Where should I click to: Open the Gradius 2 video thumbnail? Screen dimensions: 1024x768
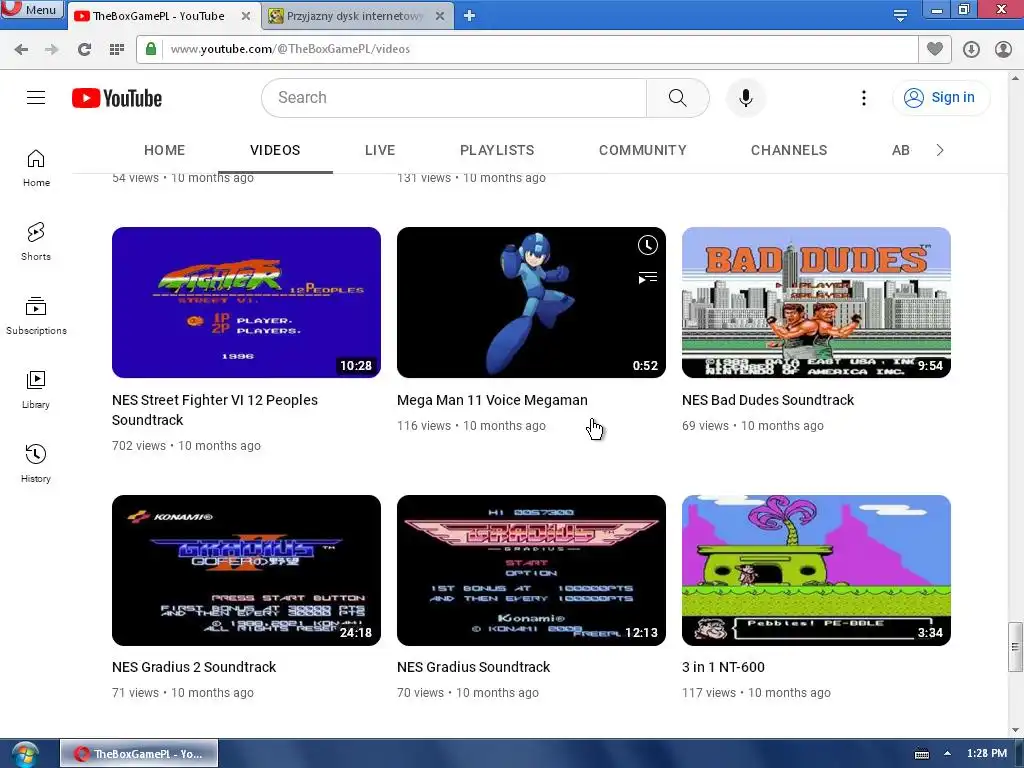246,570
